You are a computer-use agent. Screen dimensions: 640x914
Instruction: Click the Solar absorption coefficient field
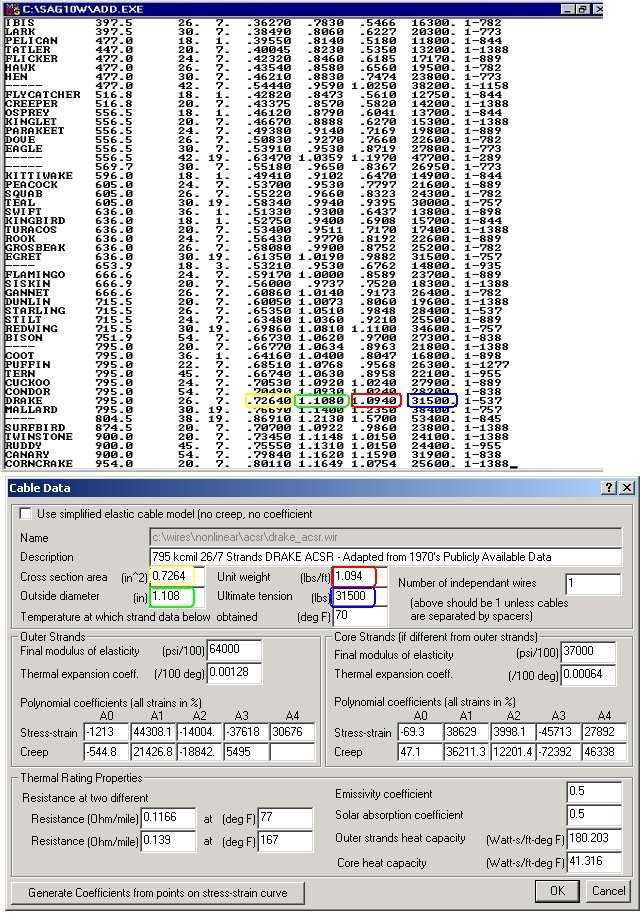594,815
